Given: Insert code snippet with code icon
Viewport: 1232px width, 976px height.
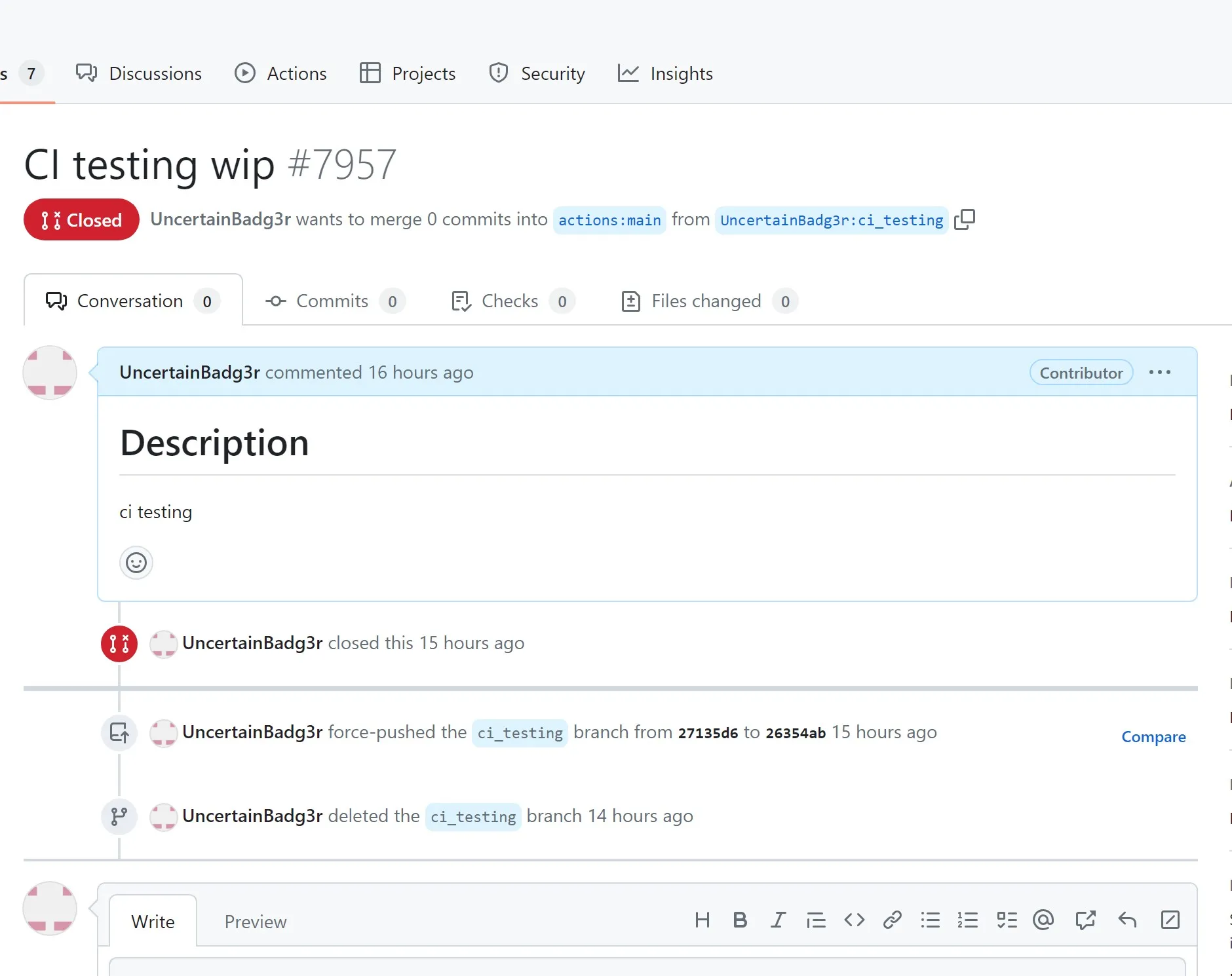Looking at the screenshot, I should pyautogui.click(x=854, y=920).
